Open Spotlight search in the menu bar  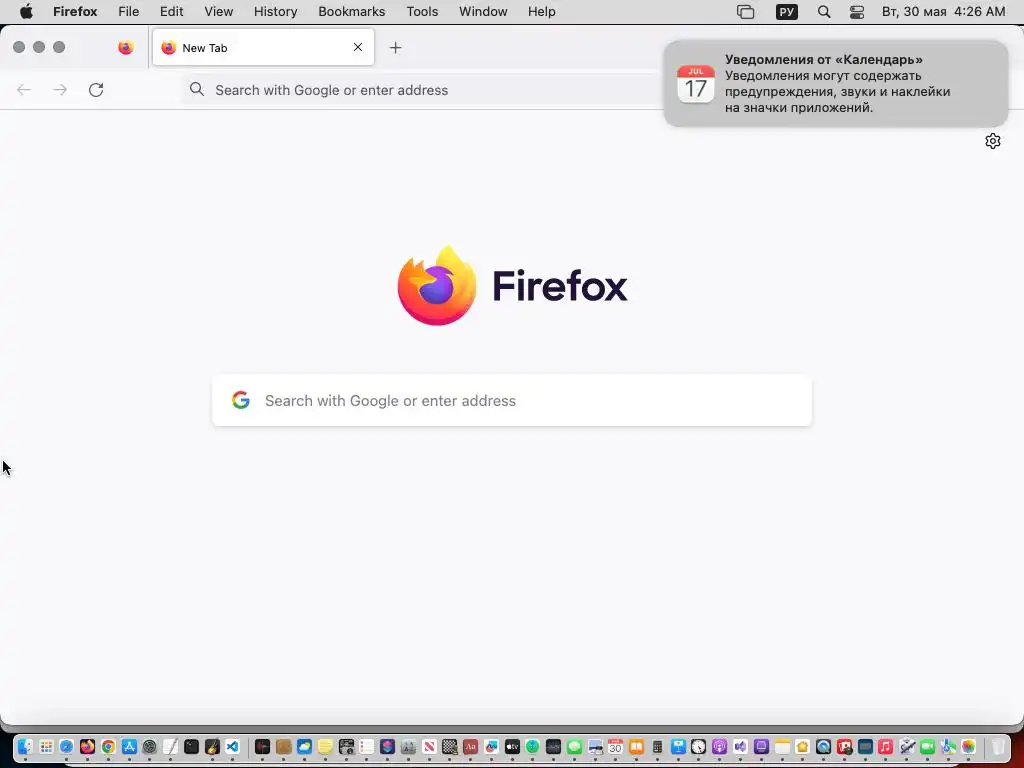(824, 12)
